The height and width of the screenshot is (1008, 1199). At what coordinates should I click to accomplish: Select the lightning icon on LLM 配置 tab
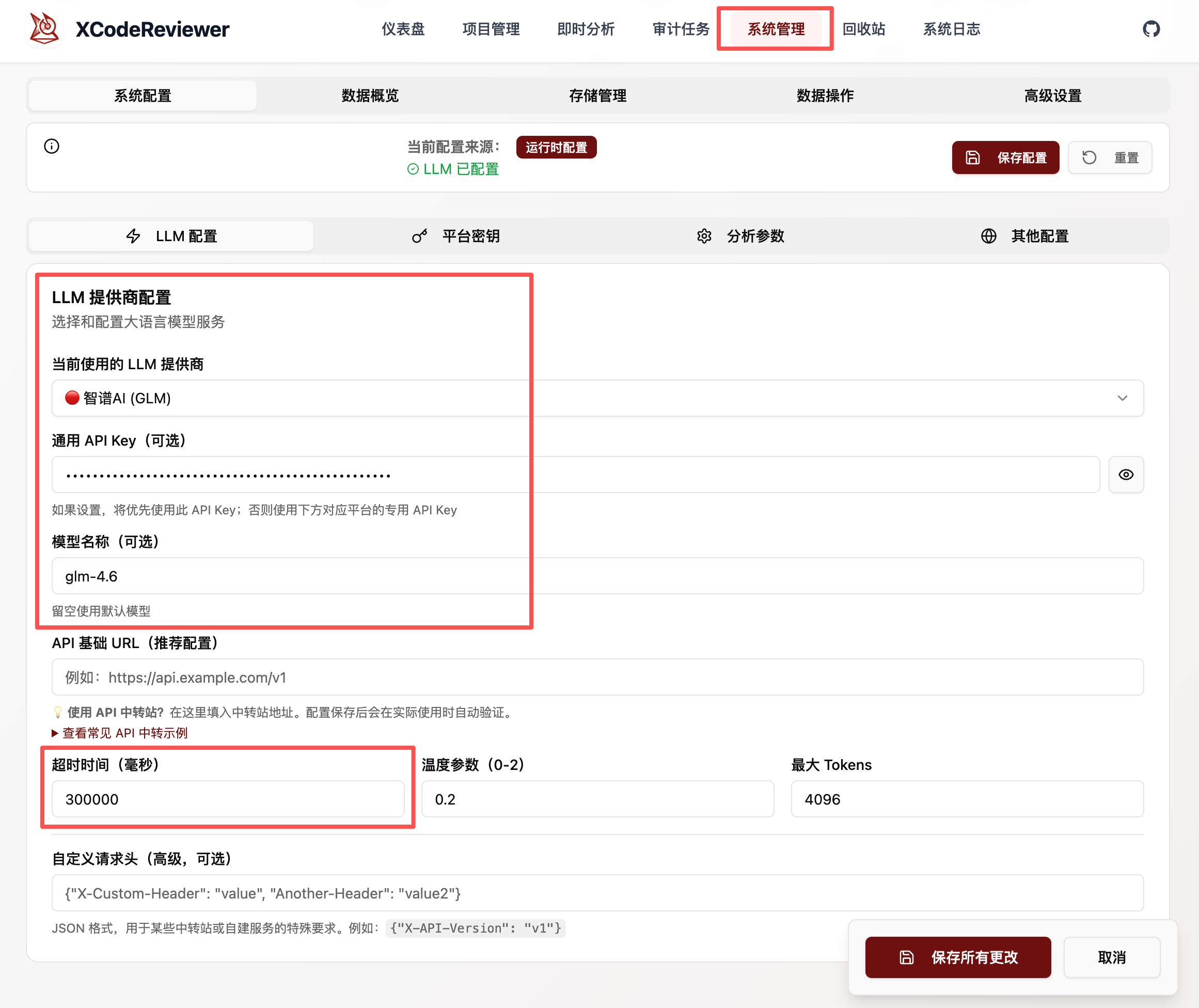click(x=133, y=236)
